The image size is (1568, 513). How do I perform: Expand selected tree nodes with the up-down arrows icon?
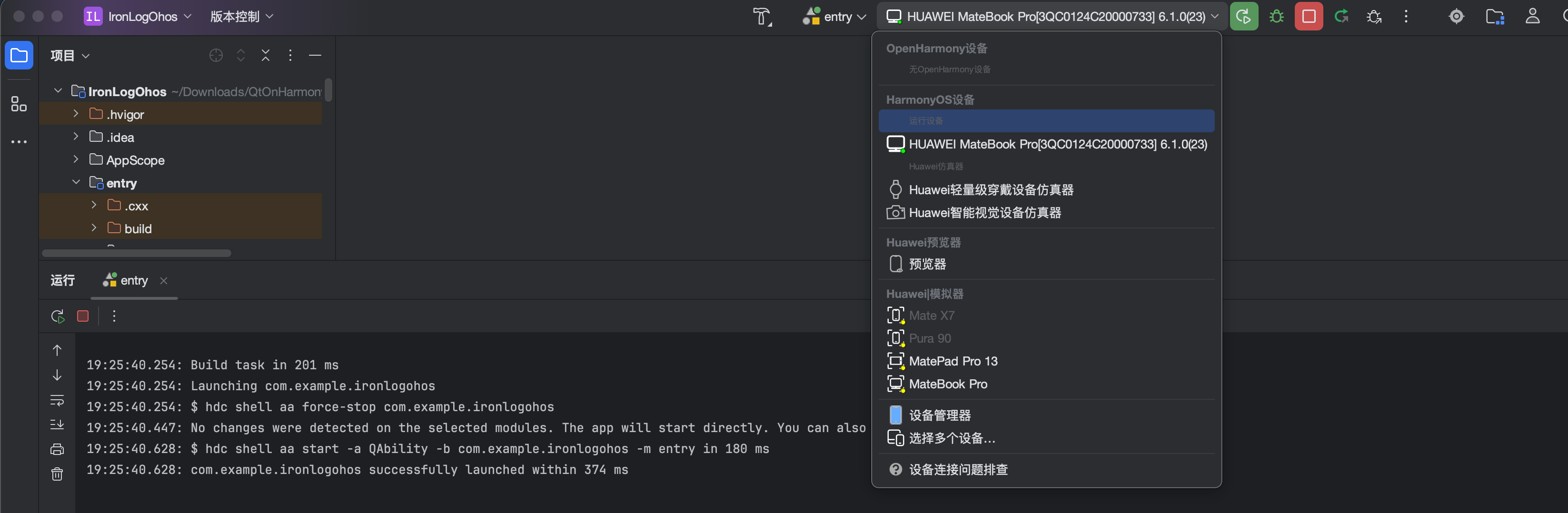(x=241, y=55)
